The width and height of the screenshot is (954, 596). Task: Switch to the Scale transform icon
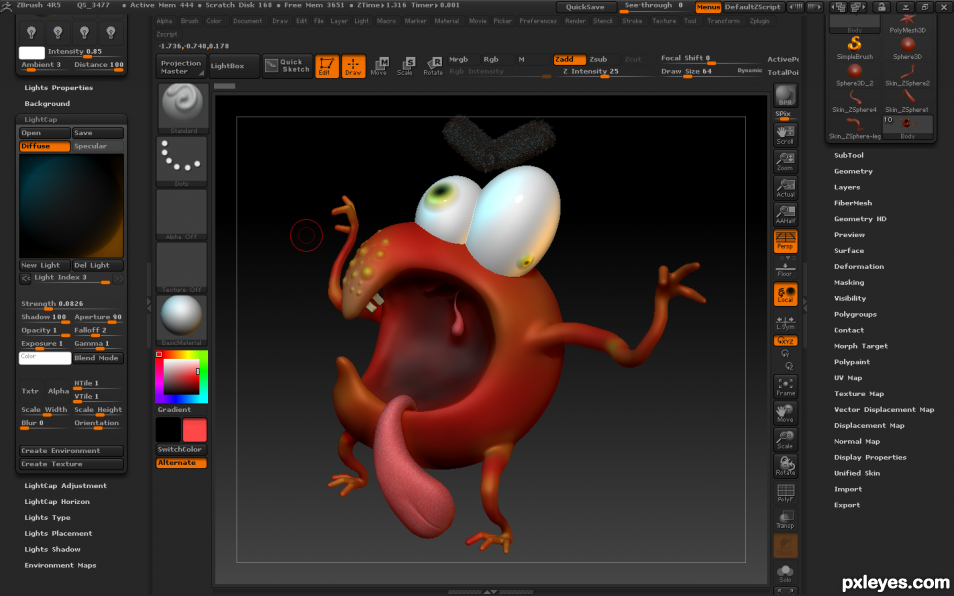(405, 66)
